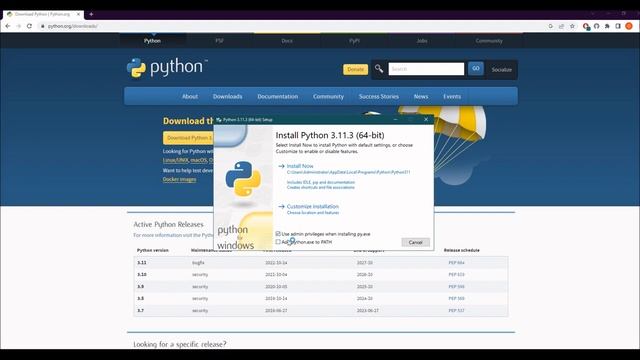Open the red extension icon with badge
Image resolution: width=640 pixels, height=360 pixels.
pos(586,27)
